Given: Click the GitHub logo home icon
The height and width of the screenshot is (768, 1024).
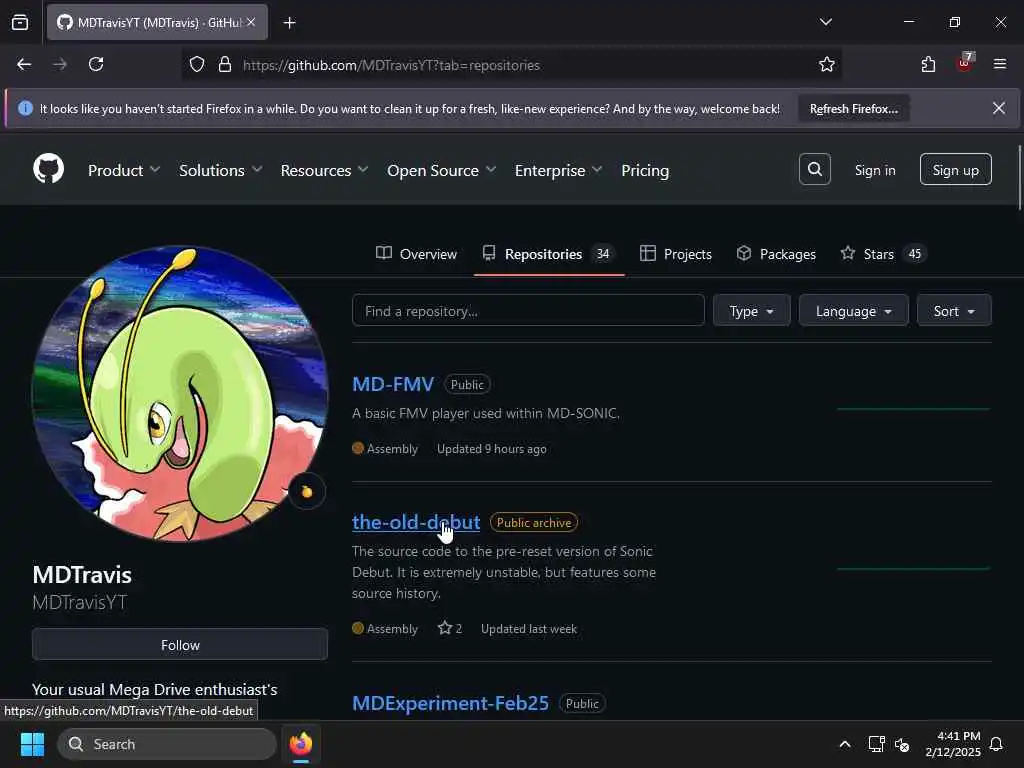Looking at the screenshot, I should [48, 170].
